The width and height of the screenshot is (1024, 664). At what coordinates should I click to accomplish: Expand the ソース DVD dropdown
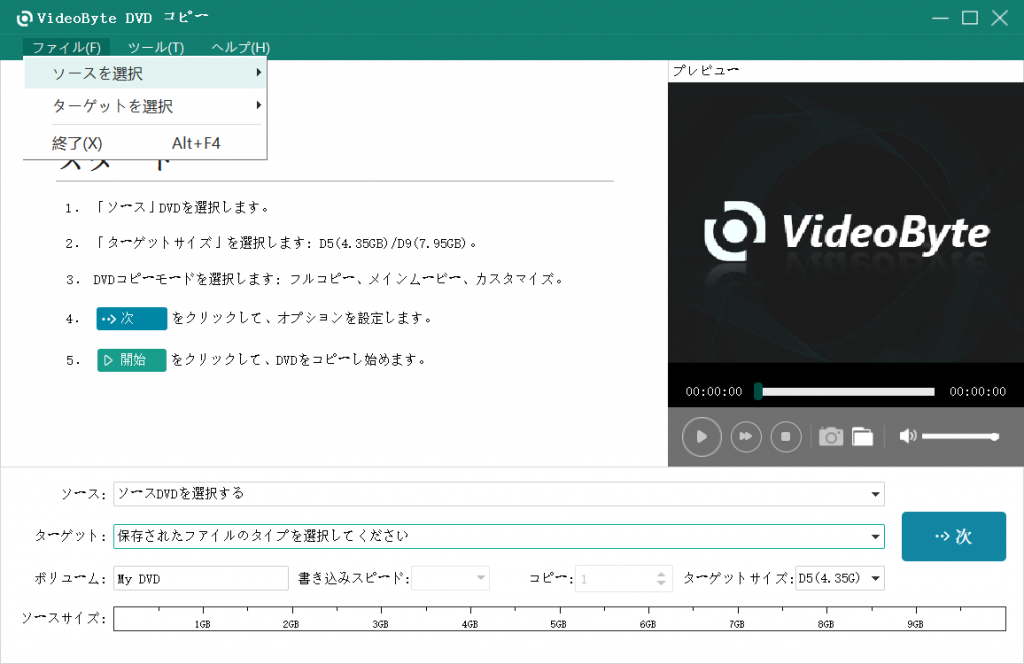point(875,494)
